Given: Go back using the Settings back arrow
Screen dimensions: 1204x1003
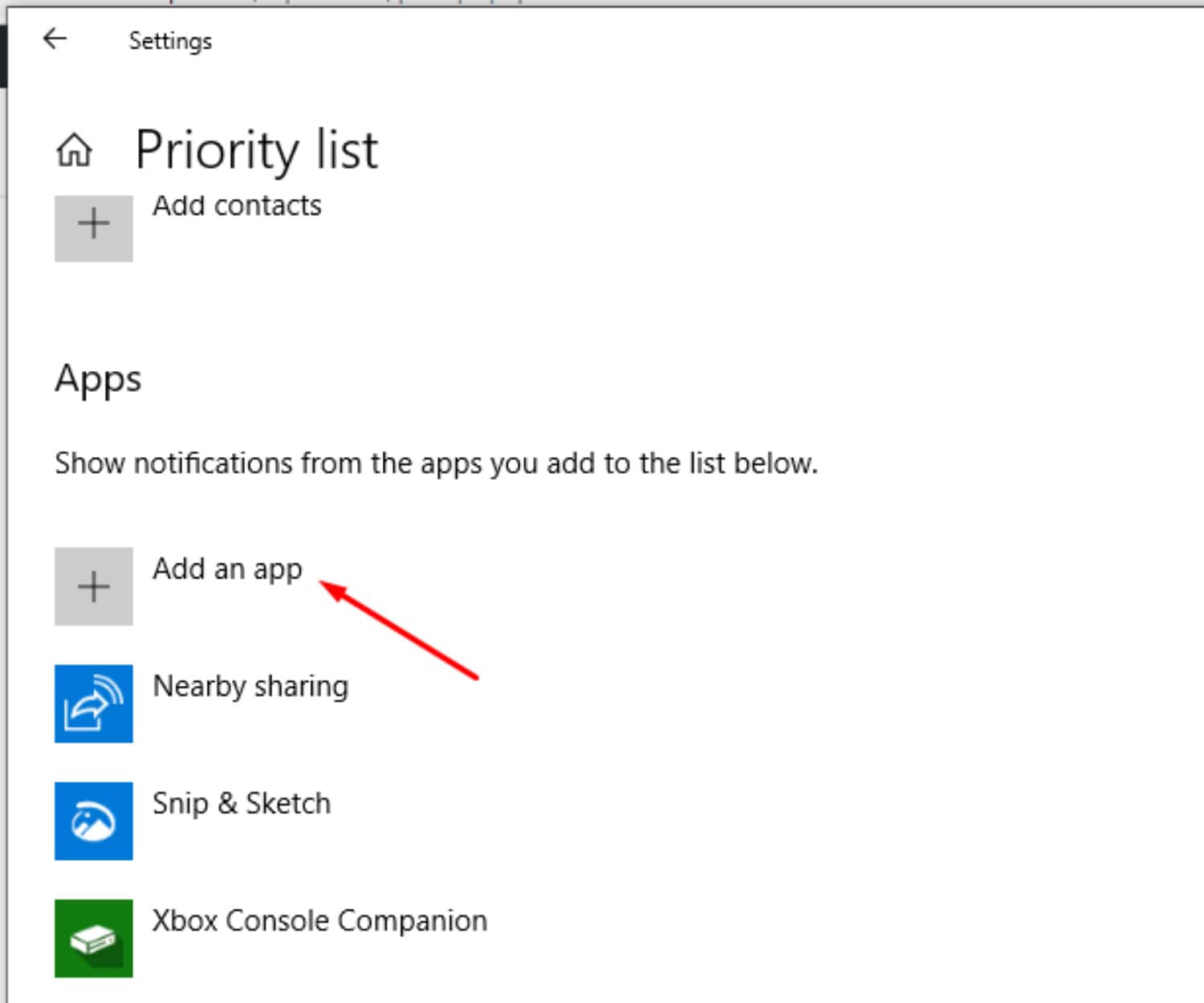Looking at the screenshot, I should pyautogui.click(x=55, y=39).
